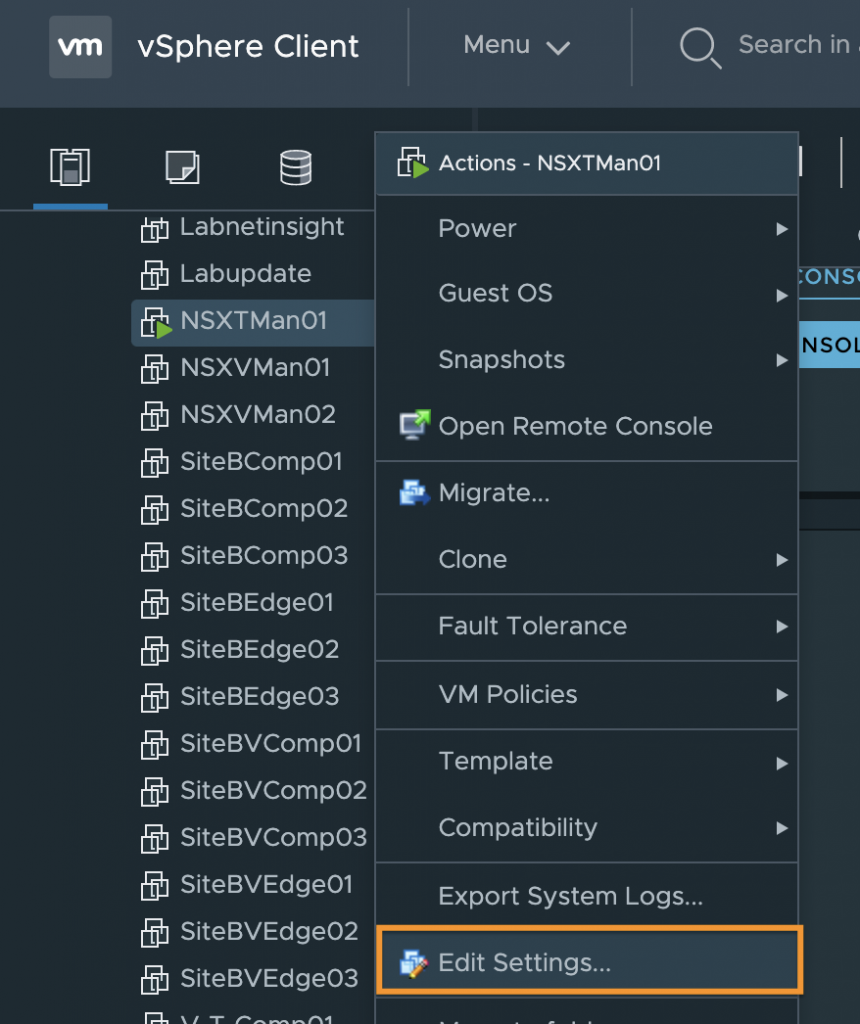
Task: Select the SiteBVComp03 VM
Action: coord(273,838)
